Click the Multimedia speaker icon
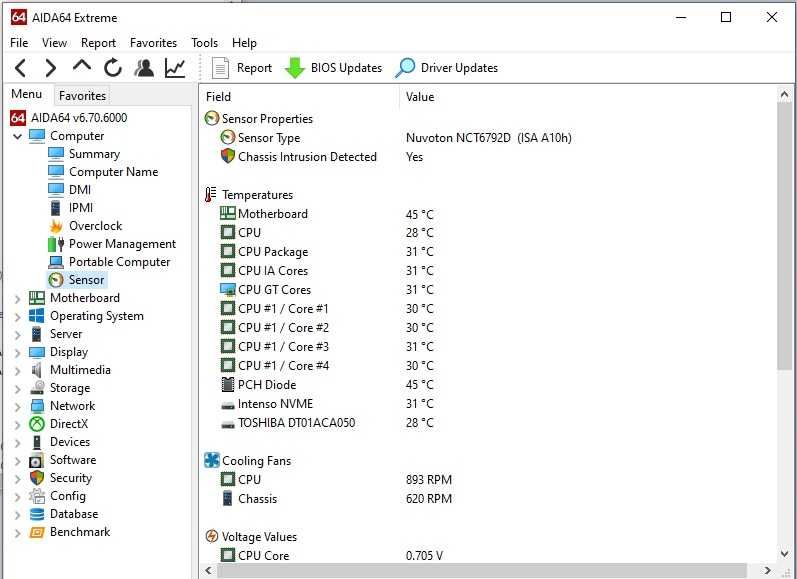Screen dimensions: 797x579 pos(37,370)
